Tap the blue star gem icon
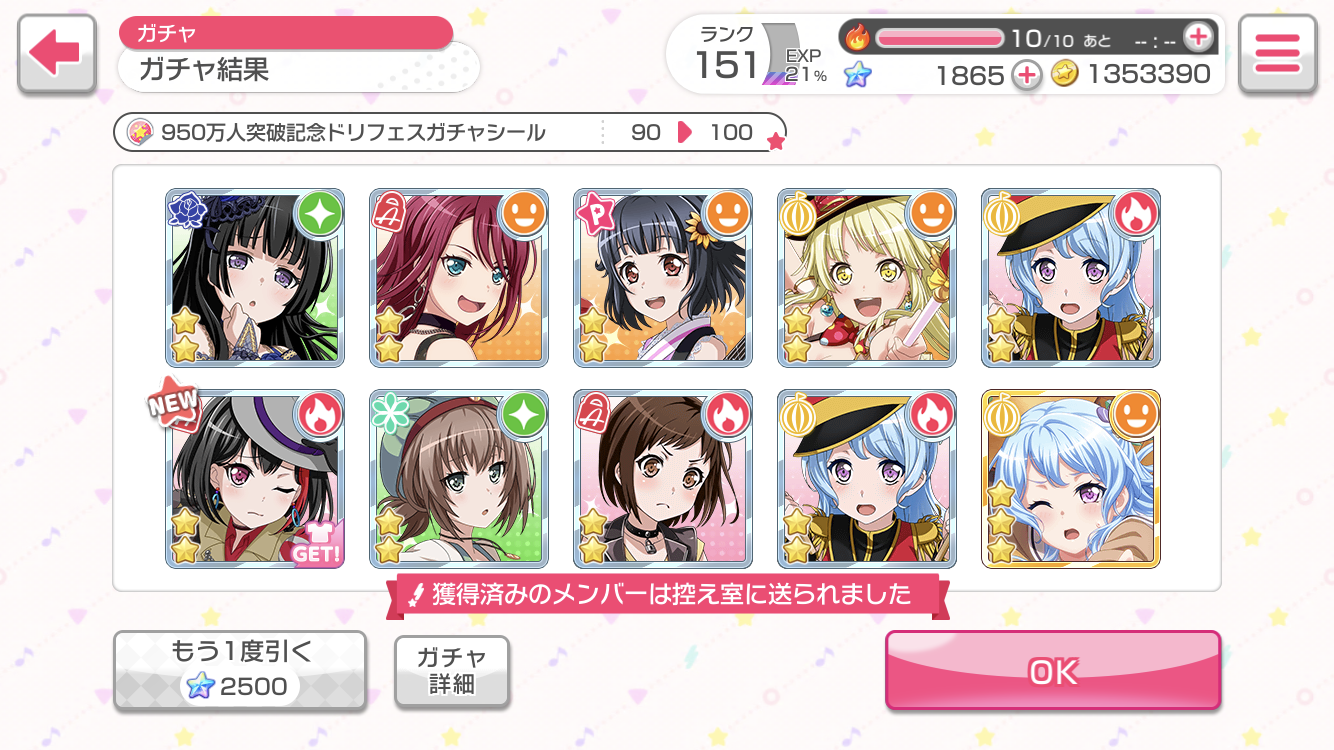This screenshot has width=1334, height=750. pos(857,74)
